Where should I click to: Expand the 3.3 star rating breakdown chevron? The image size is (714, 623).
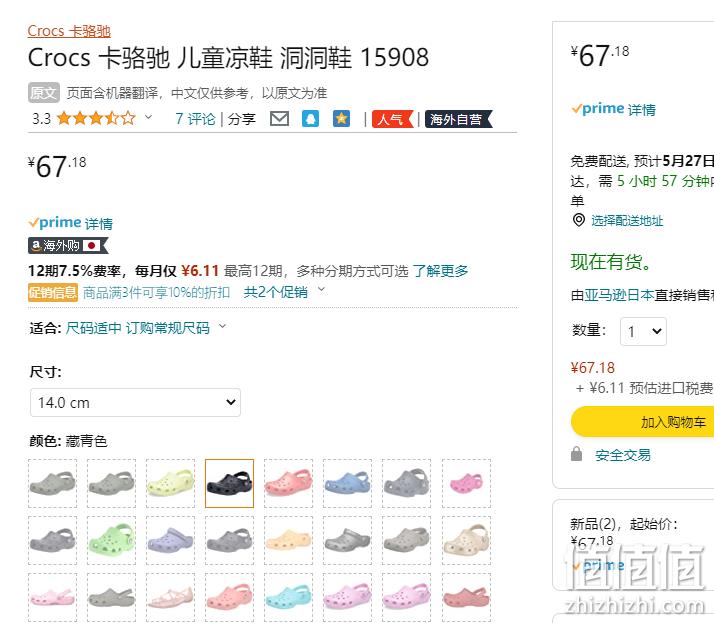(148, 117)
